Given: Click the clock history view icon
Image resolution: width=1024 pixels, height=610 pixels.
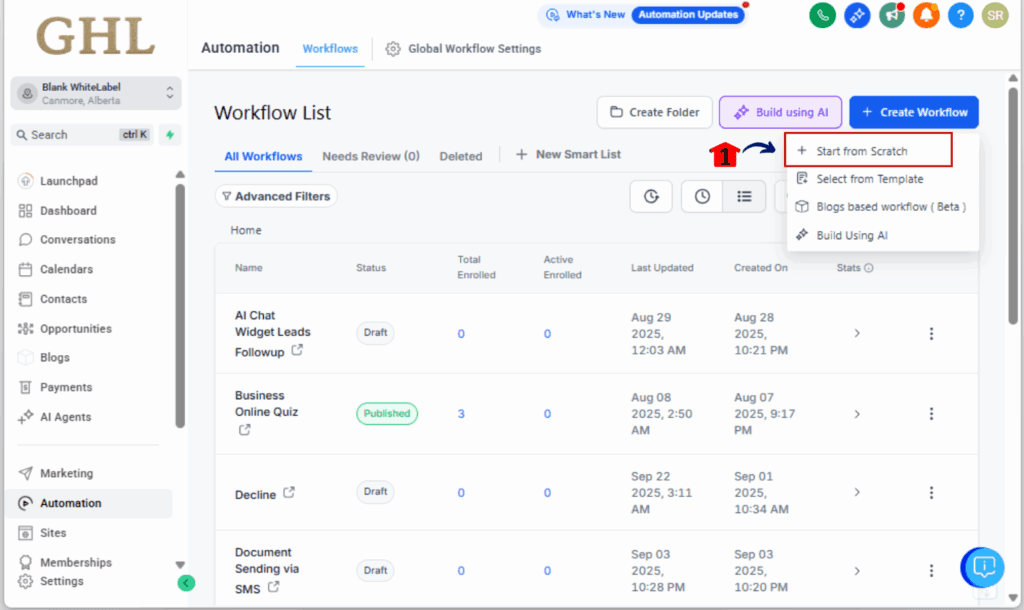Looking at the screenshot, I should pyautogui.click(x=702, y=196).
